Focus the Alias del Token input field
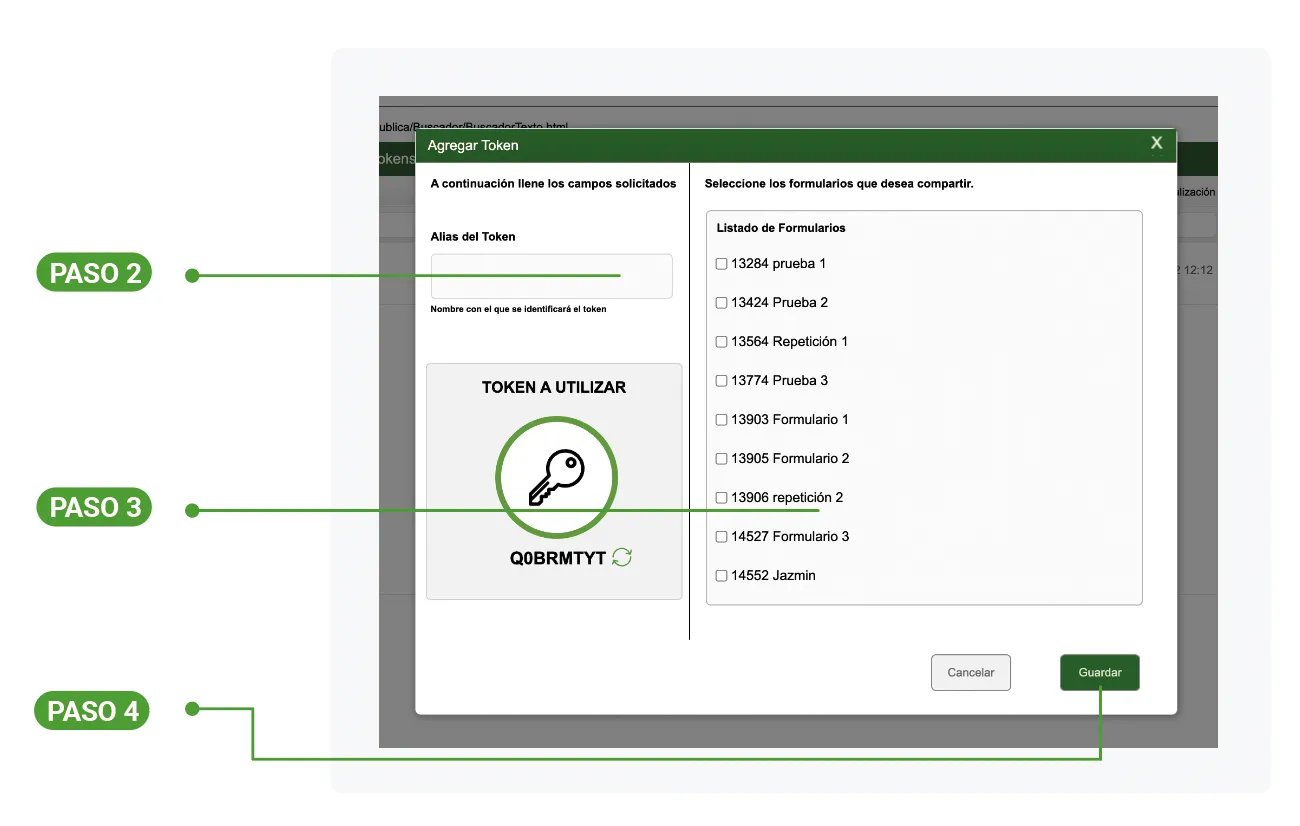The image size is (1300, 826). 552,276
